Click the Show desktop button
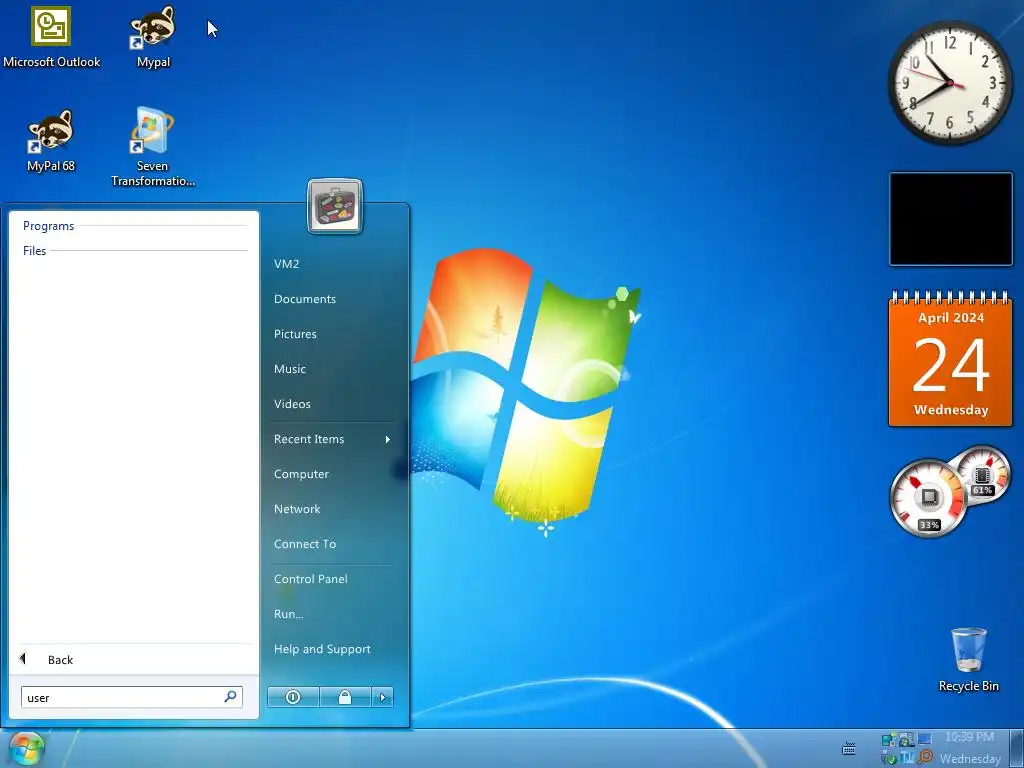This screenshot has width=1024, height=768. [x=1017, y=748]
